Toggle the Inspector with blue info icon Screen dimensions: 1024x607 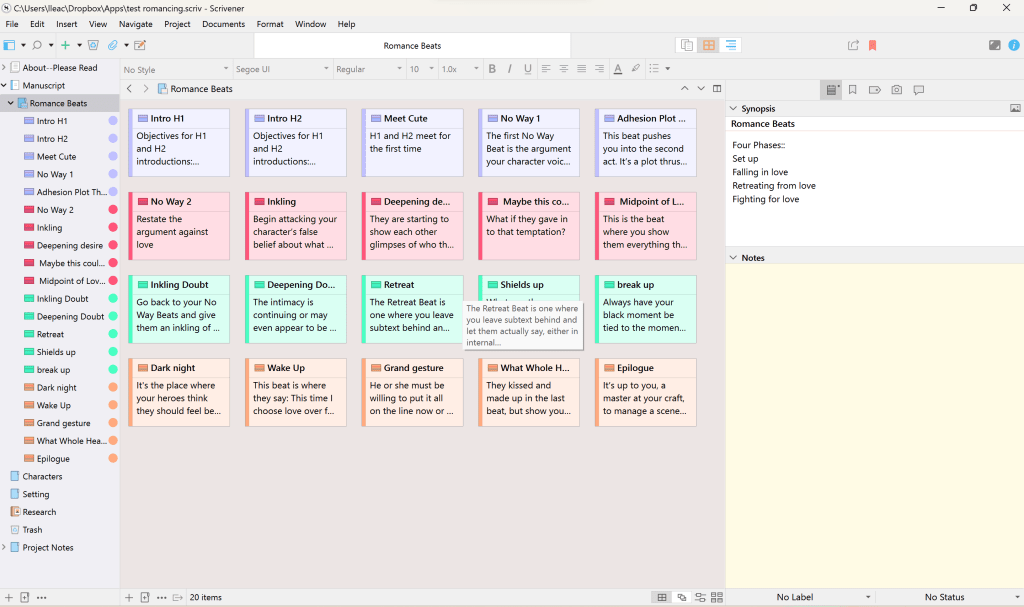pos(1014,45)
